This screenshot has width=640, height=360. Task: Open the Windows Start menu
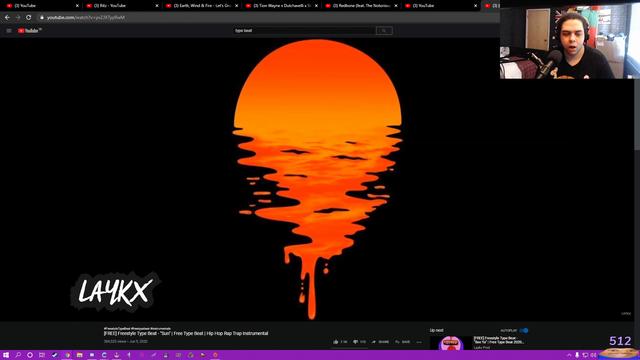(6, 355)
